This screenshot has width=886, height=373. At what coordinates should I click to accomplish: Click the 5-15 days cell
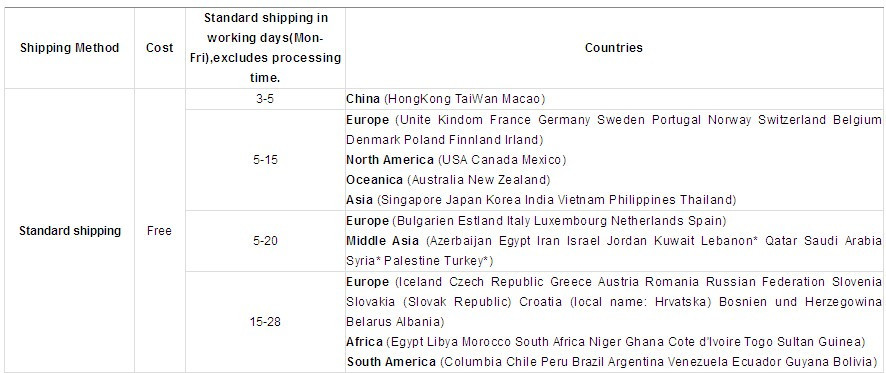point(265,160)
